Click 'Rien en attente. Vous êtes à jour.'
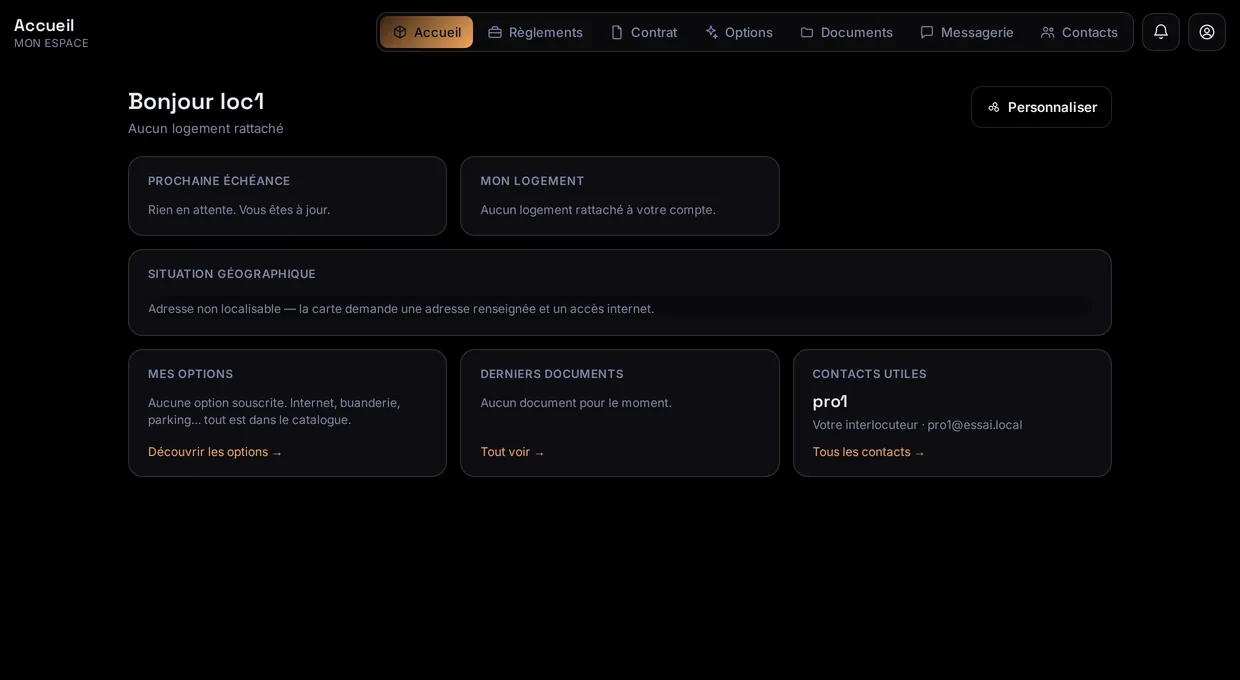The height and width of the screenshot is (680, 1240). point(239,210)
